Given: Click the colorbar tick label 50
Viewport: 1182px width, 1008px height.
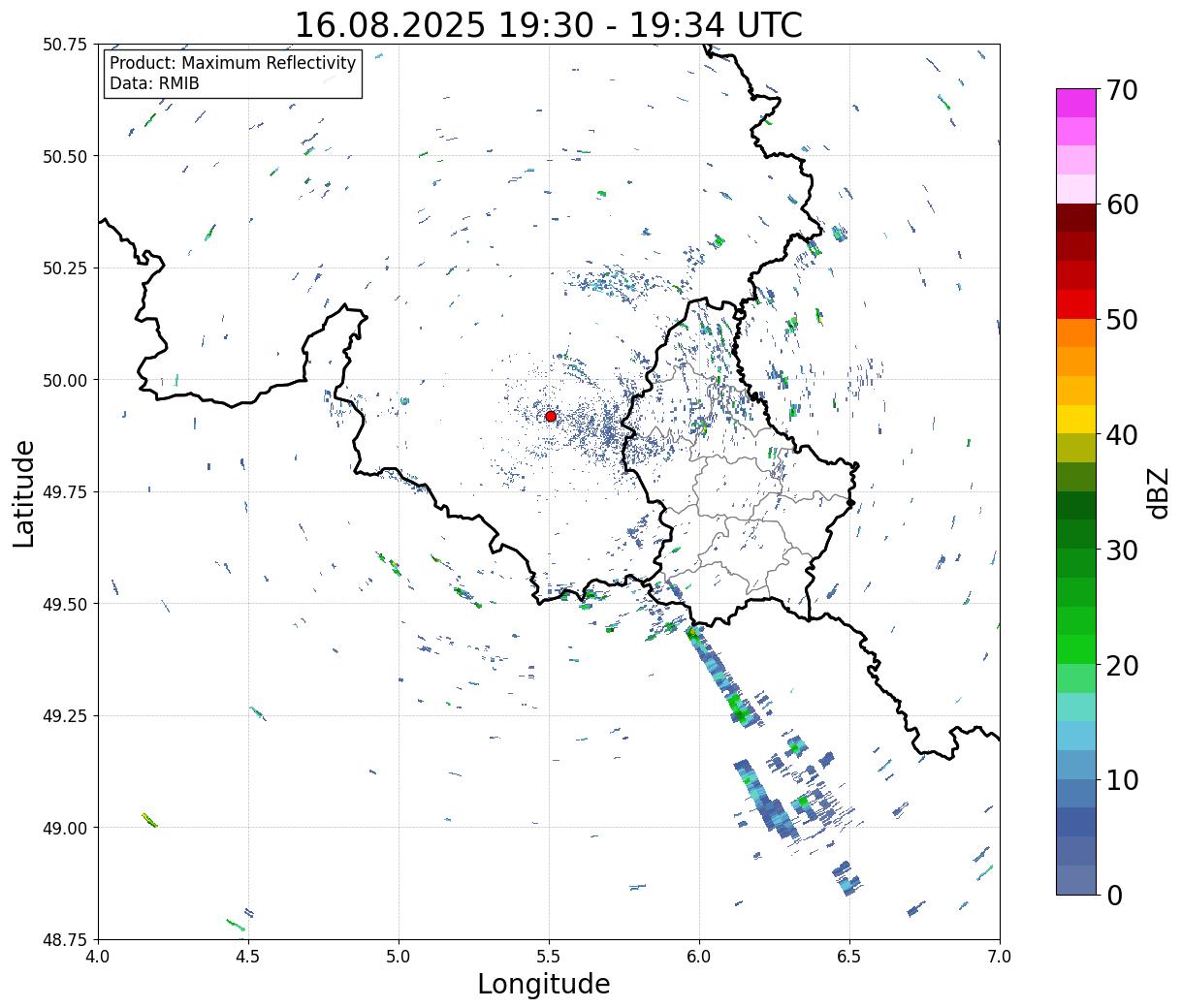Looking at the screenshot, I should pos(1120,320).
